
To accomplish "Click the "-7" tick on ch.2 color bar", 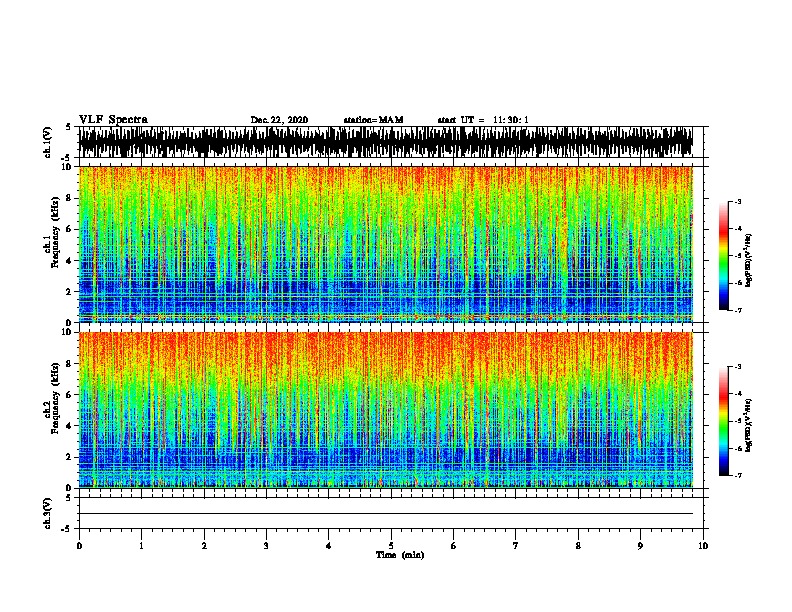I will coord(738,475).
